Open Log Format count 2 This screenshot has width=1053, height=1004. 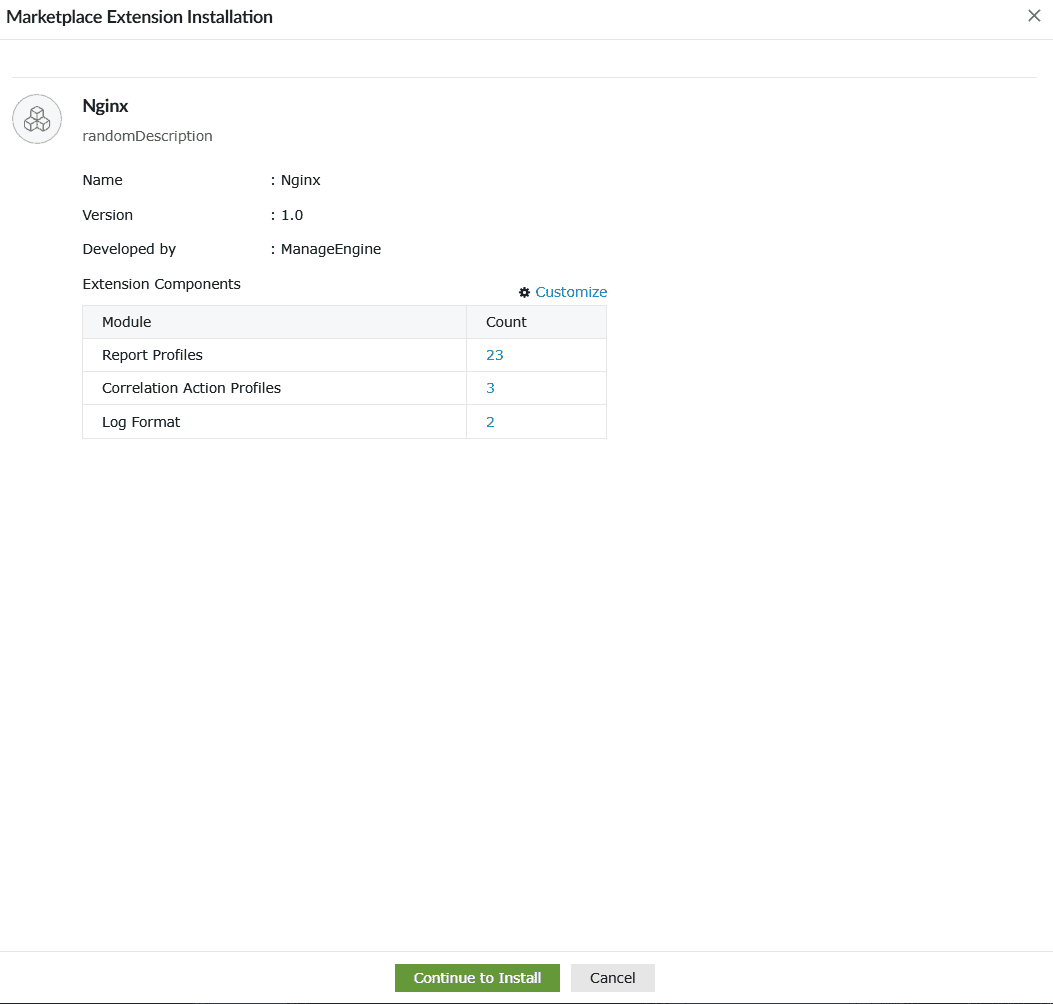490,422
